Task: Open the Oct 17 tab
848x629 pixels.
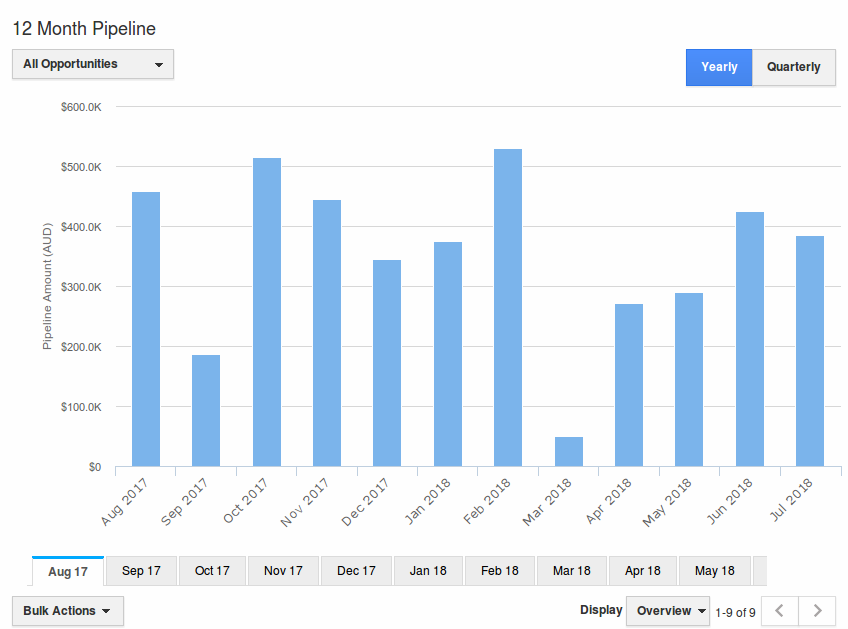Action: [x=212, y=571]
